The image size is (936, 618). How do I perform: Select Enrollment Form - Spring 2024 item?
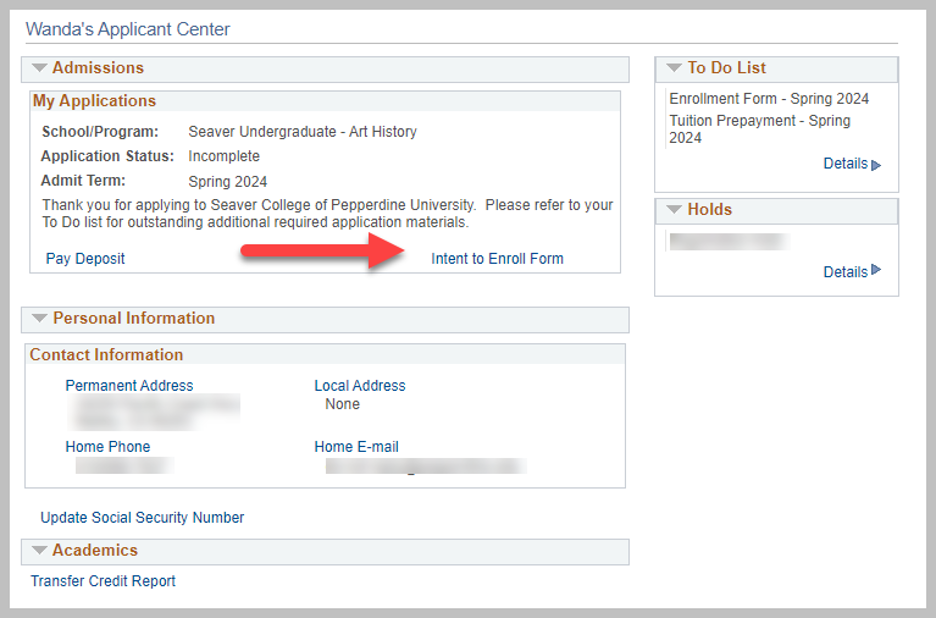tap(769, 99)
